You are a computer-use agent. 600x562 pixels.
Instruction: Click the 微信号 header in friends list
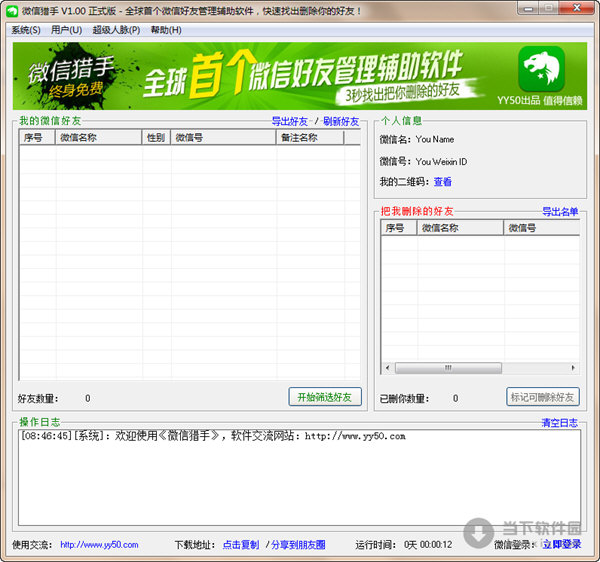click(223, 137)
